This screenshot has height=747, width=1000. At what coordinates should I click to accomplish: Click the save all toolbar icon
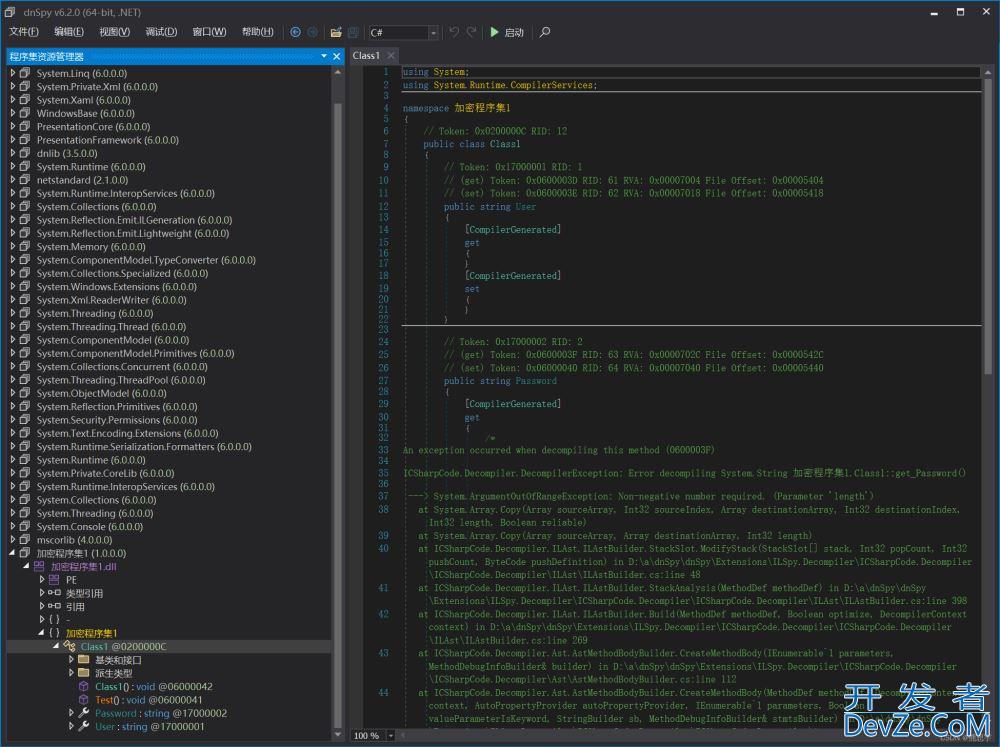[353, 32]
